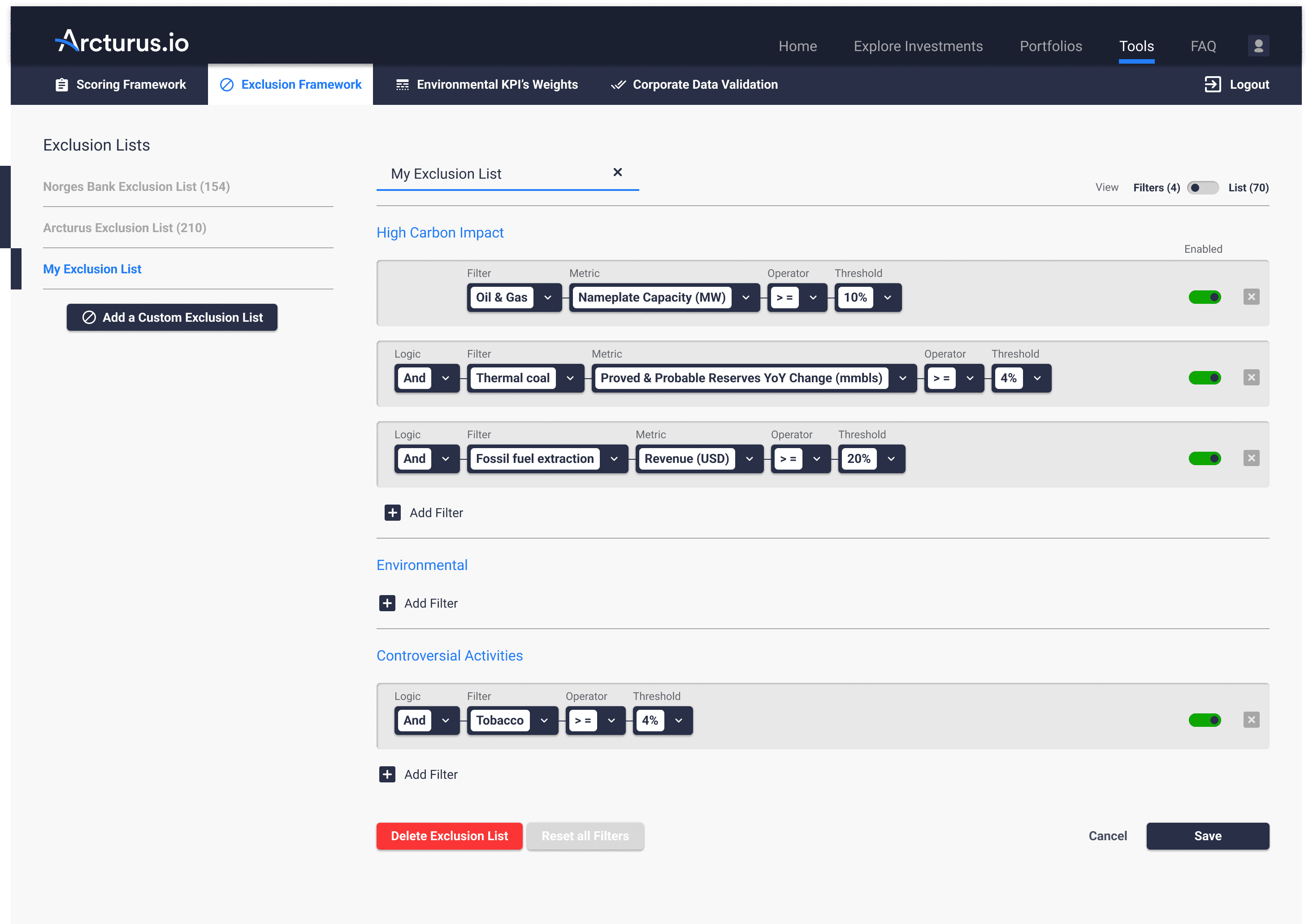1309x924 pixels.
Task: Click the Logout icon
Action: coord(1212,84)
